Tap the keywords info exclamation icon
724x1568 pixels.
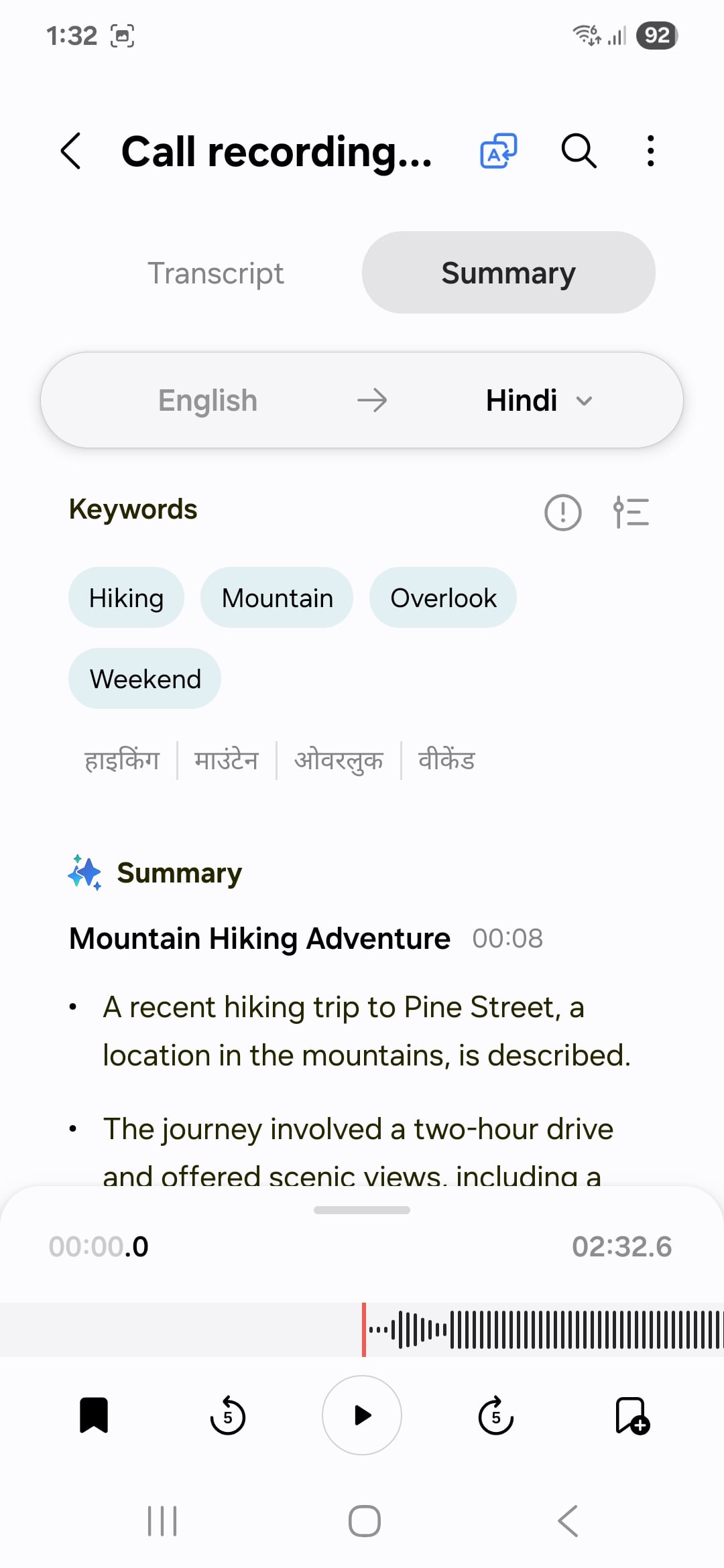point(562,513)
